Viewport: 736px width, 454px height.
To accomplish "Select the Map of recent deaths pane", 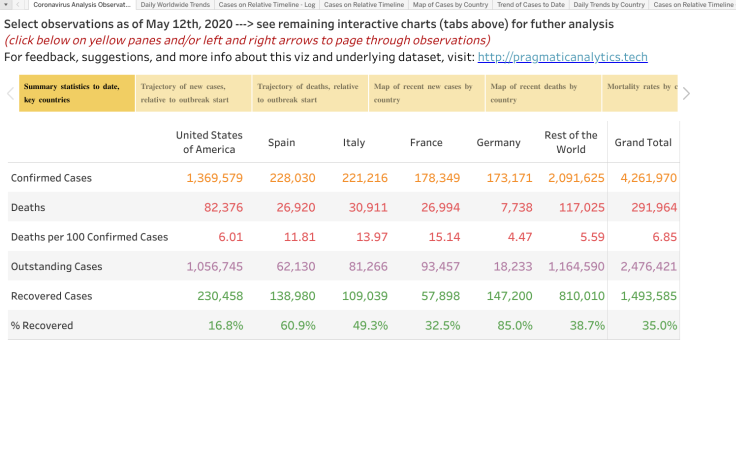I will point(541,93).
